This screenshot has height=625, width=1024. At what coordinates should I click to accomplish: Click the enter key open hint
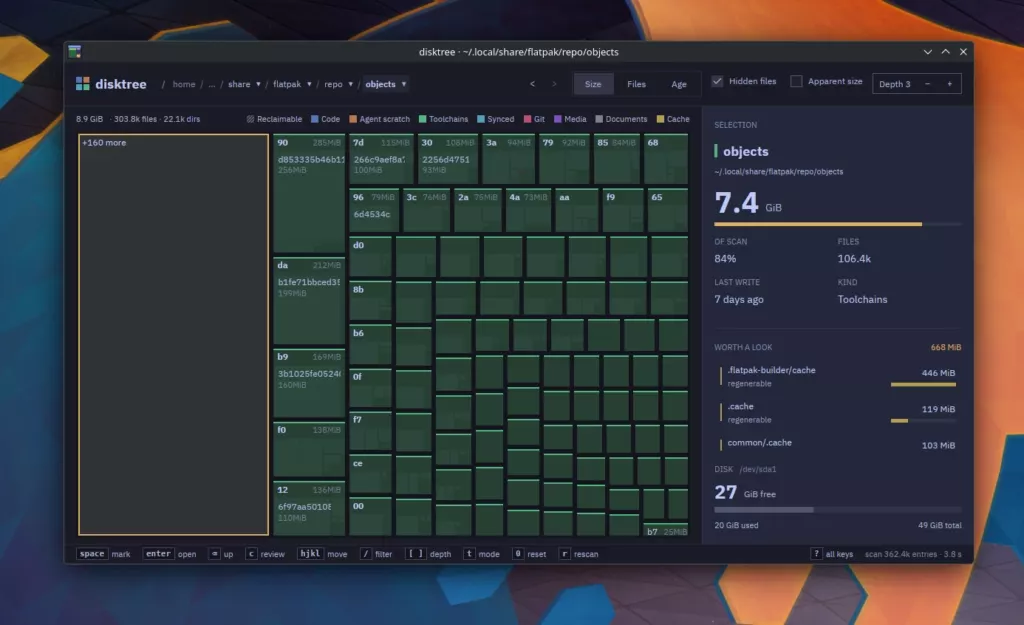point(170,554)
